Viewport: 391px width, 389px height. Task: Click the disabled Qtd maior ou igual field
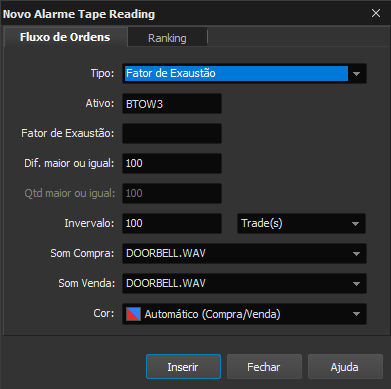(172, 193)
